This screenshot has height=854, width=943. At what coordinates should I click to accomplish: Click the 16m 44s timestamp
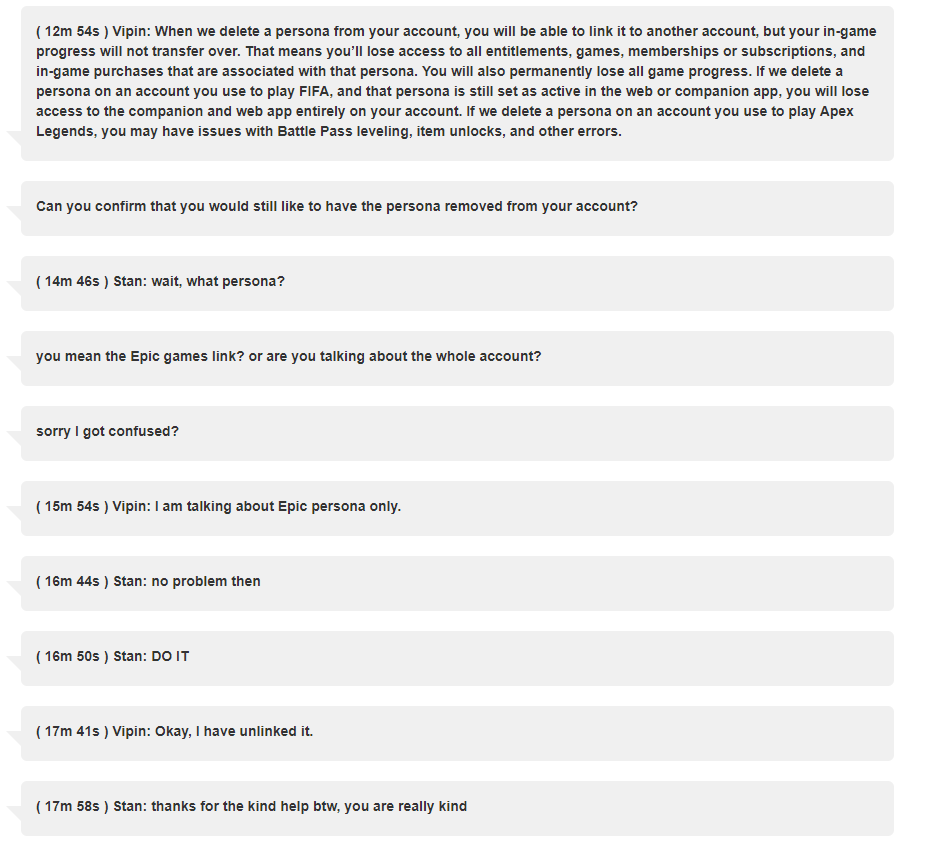click(72, 582)
